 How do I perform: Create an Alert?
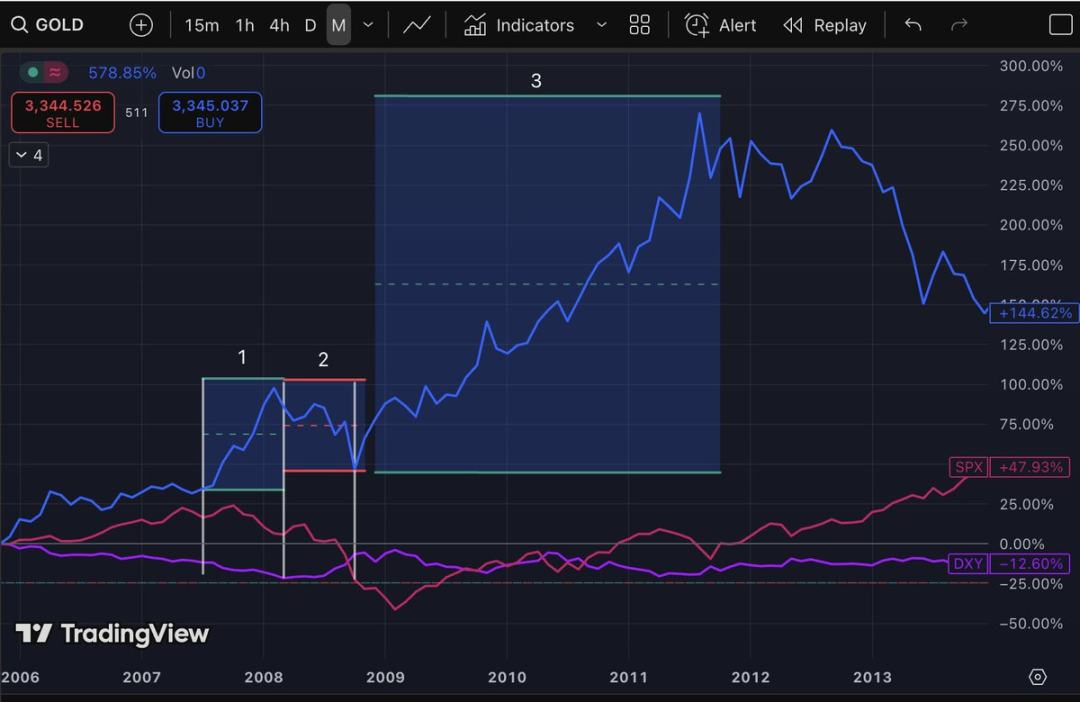pos(721,25)
